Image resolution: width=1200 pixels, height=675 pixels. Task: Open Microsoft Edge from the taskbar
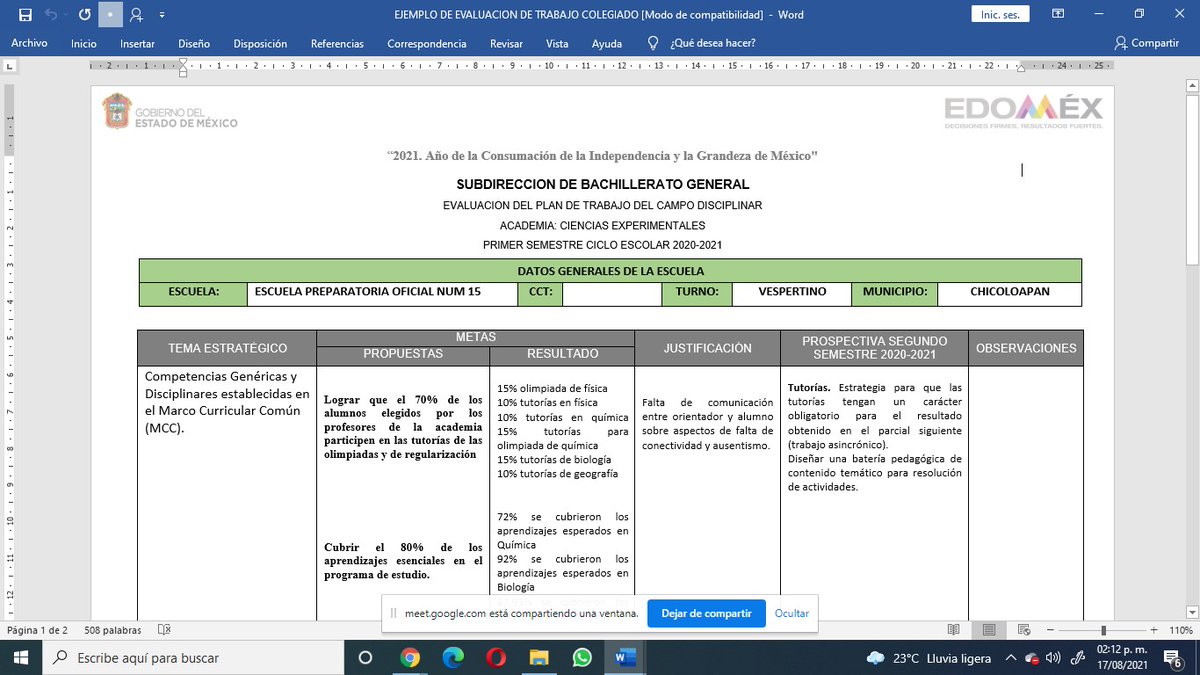point(453,658)
